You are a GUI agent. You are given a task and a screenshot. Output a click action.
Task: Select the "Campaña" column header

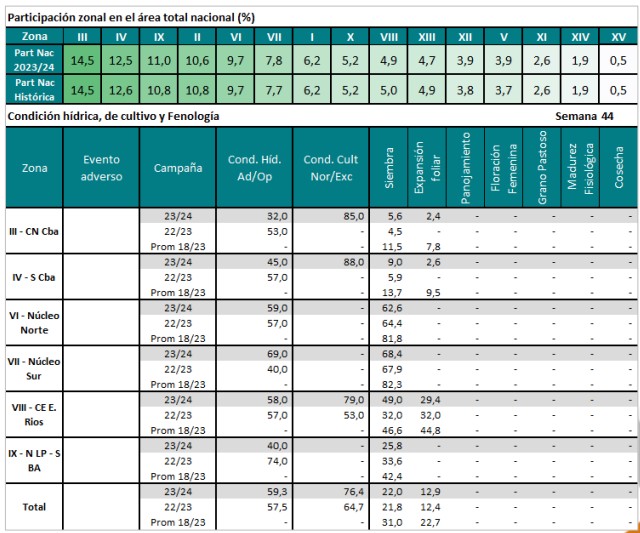[x=180, y=167]
